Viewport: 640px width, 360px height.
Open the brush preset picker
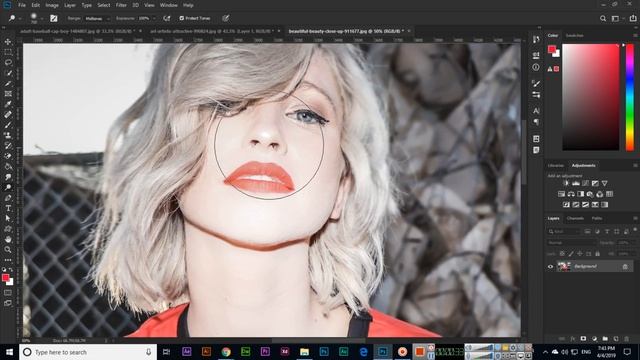(36, 18)
